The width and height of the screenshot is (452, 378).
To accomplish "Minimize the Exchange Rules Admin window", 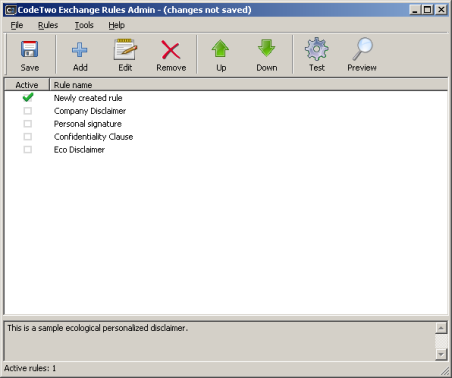I will tap(415, 10).
